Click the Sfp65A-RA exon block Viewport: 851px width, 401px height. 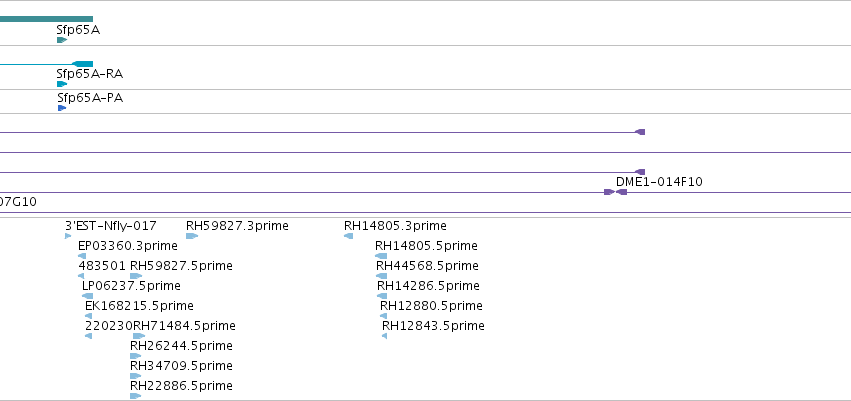pyautogui.click(x=82, y=64)
